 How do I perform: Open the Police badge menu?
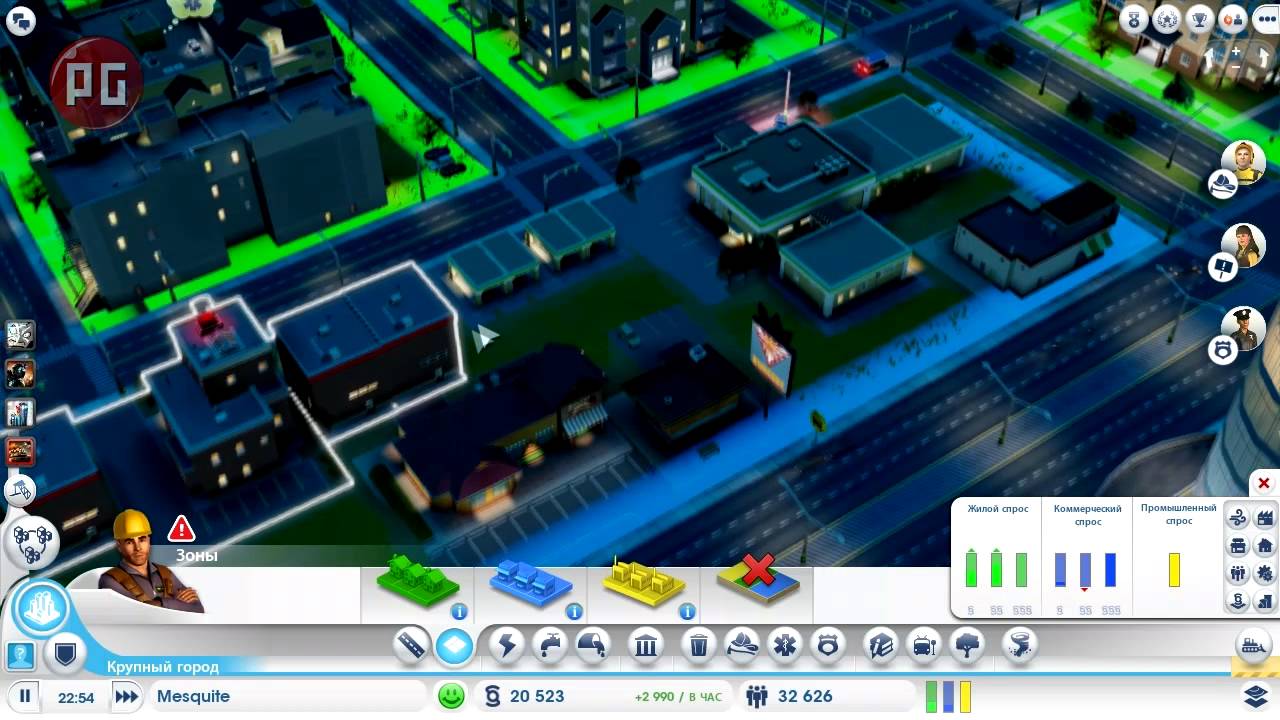coord(827,646)
